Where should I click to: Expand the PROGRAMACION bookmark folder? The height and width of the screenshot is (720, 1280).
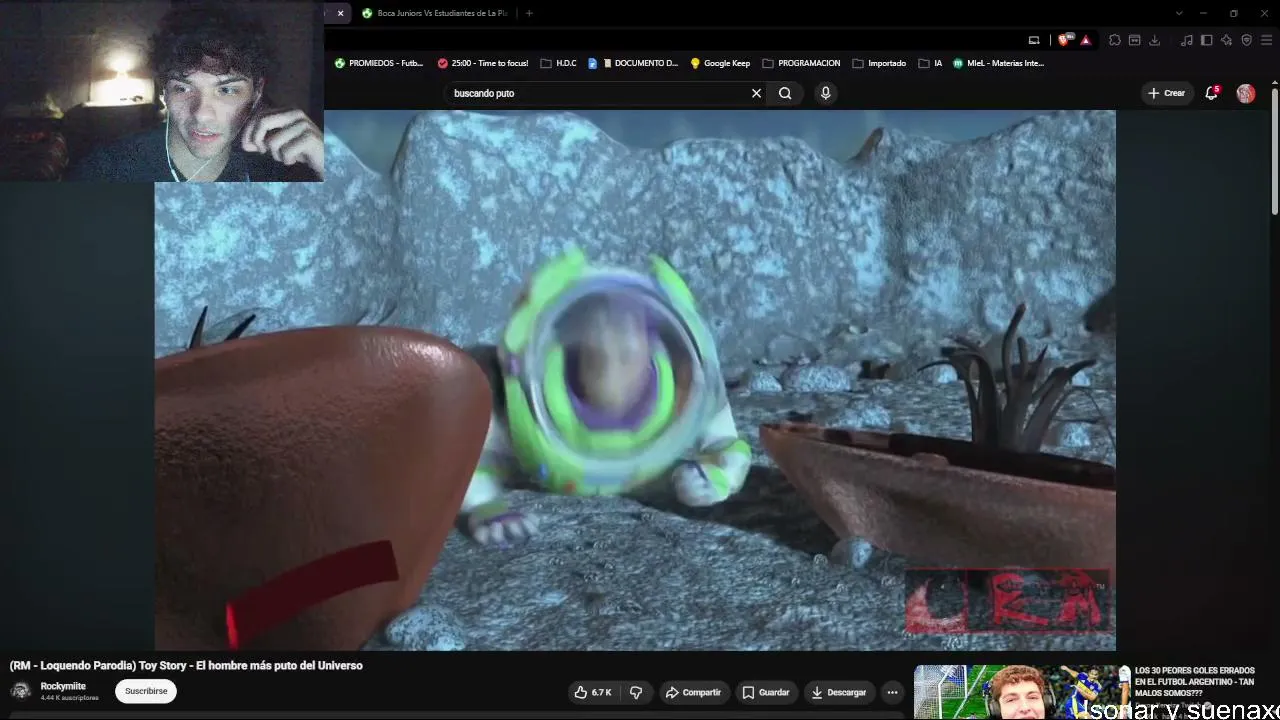coord(801,63)
